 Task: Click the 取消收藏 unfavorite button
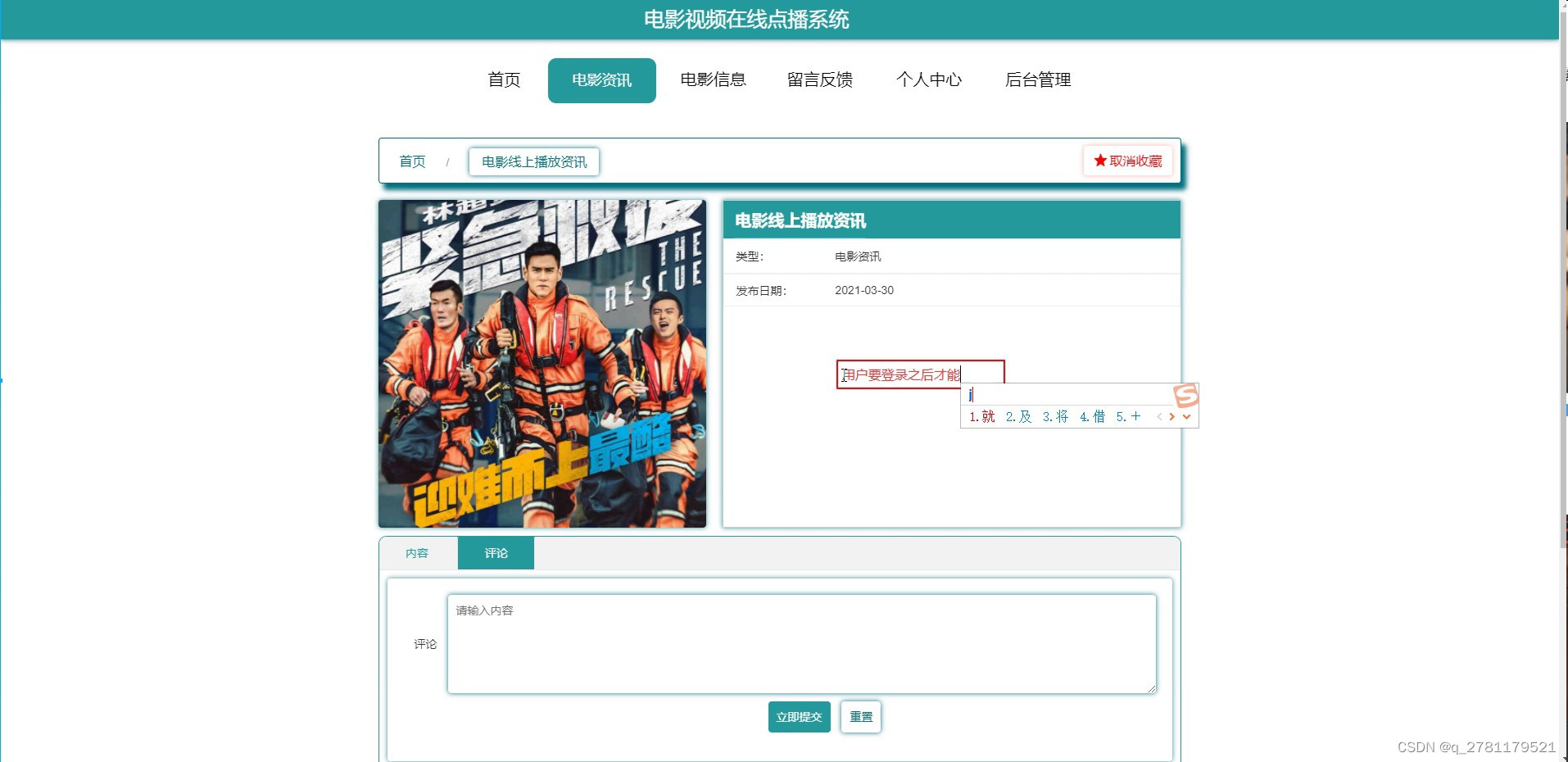coord(1128,161)
